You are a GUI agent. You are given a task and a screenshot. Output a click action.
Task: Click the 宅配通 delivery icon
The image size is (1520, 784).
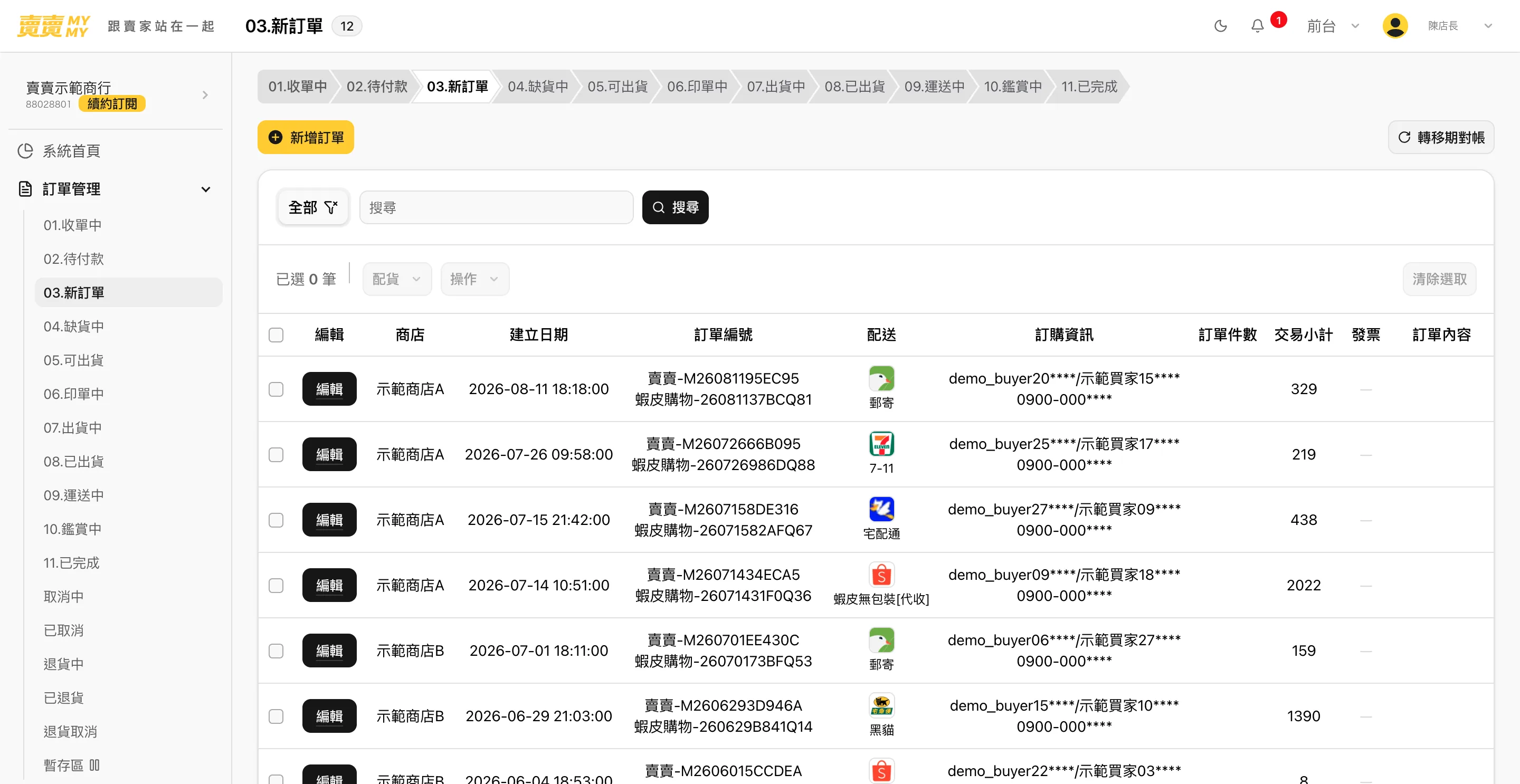tap(881, 509)
